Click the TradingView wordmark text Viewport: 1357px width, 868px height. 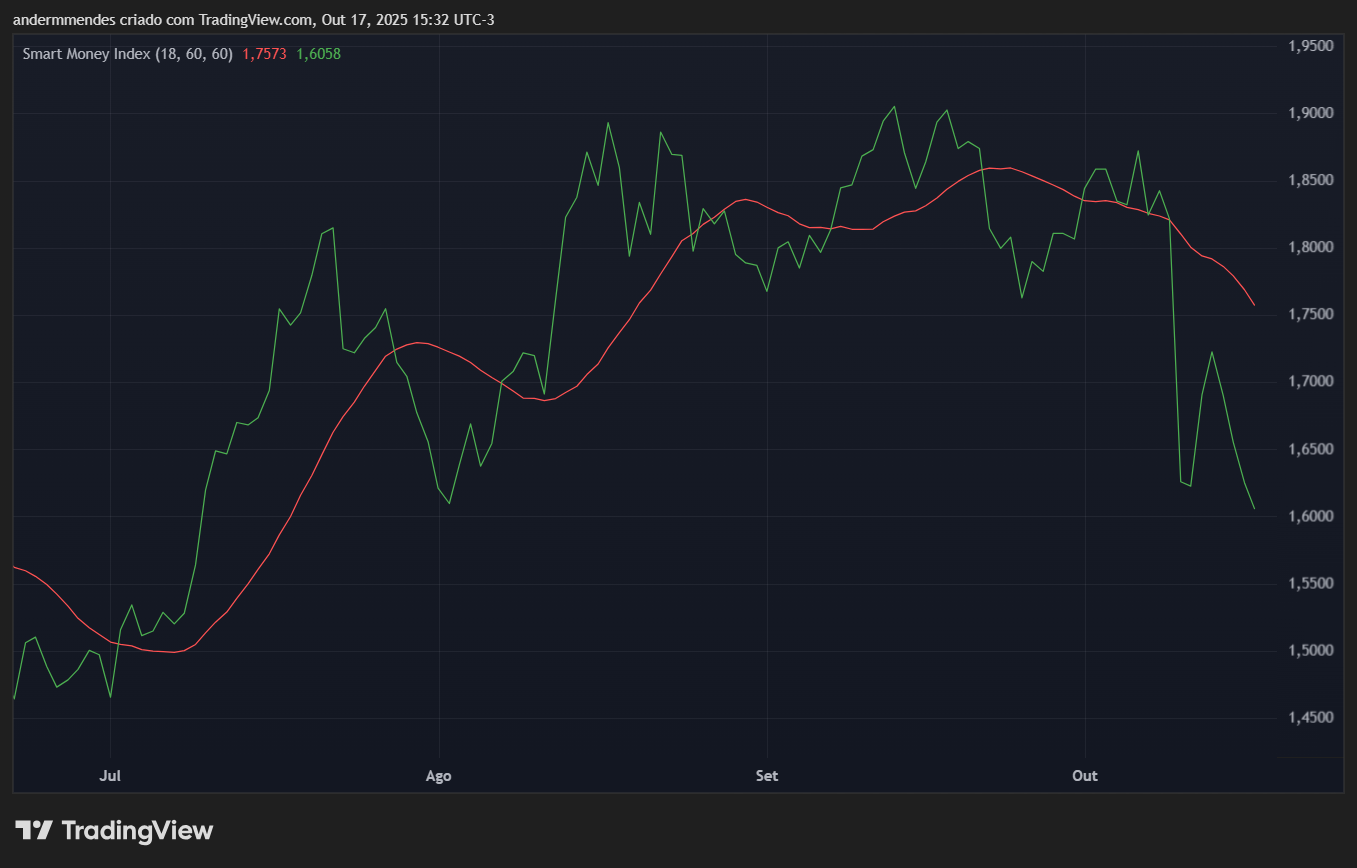click(137, 830)
